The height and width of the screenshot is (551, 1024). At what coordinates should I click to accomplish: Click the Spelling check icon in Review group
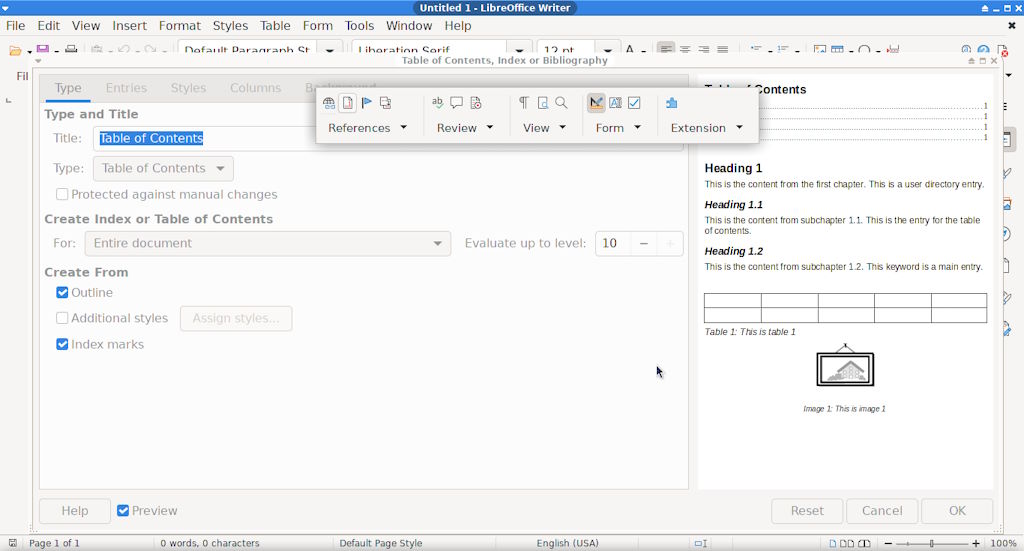437,103
